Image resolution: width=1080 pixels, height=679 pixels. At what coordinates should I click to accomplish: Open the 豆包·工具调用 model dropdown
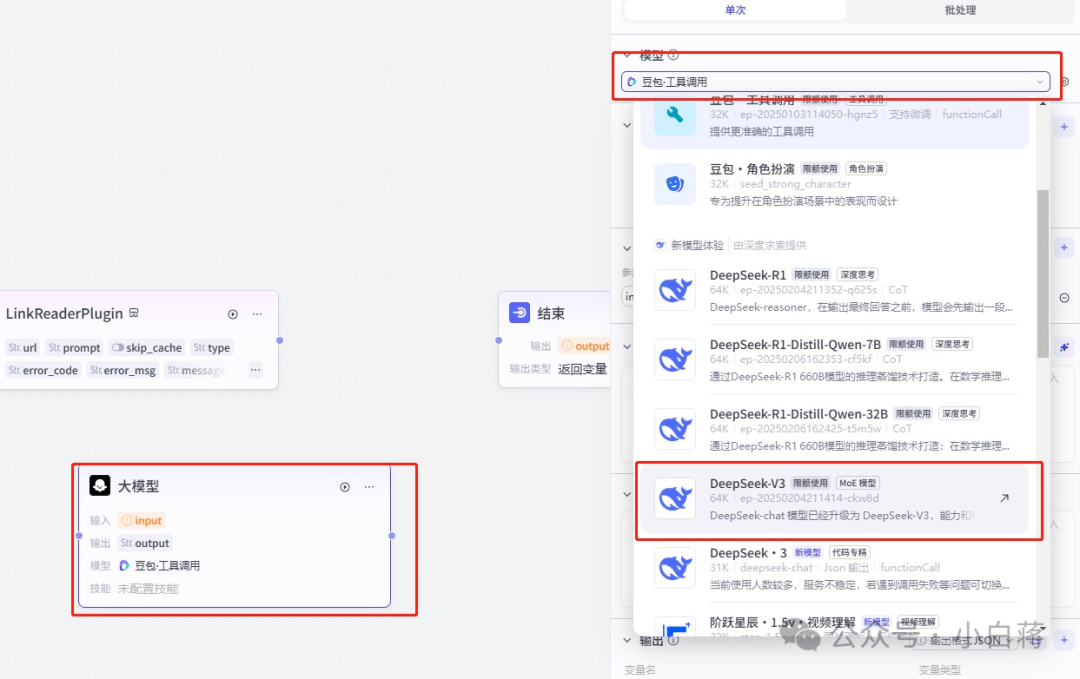[835, 81]
